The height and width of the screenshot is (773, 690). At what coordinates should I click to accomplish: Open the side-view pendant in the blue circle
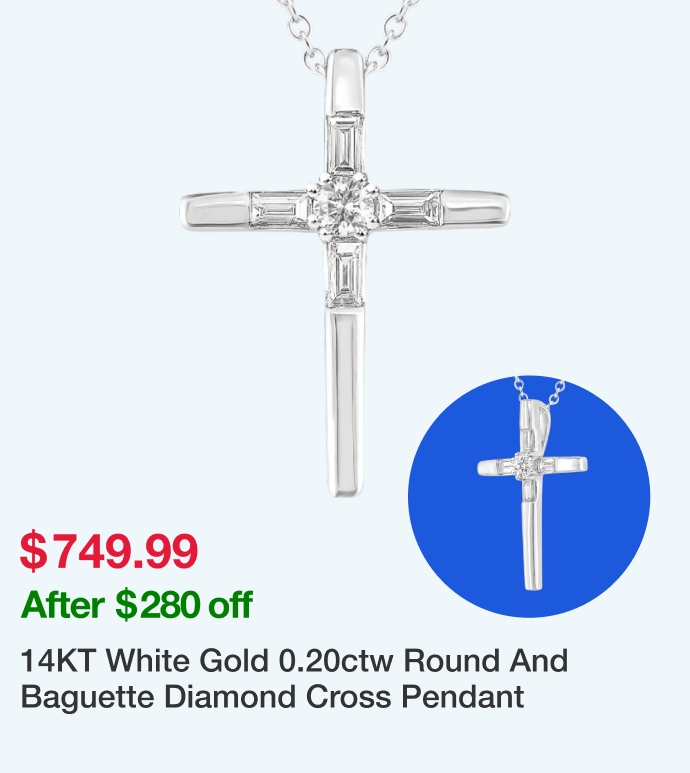pos(529,496)
